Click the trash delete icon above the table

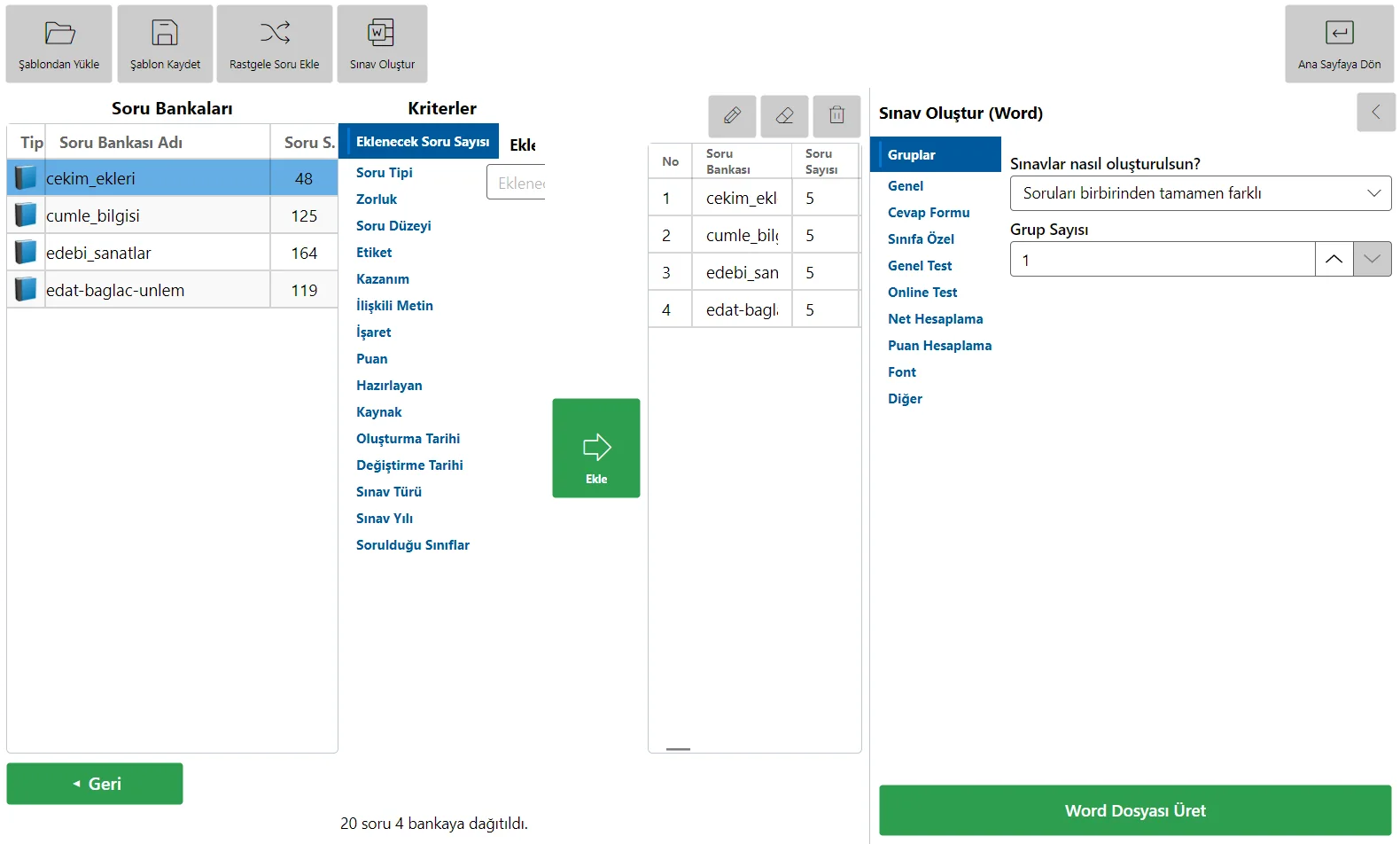(x=836, y=115)
